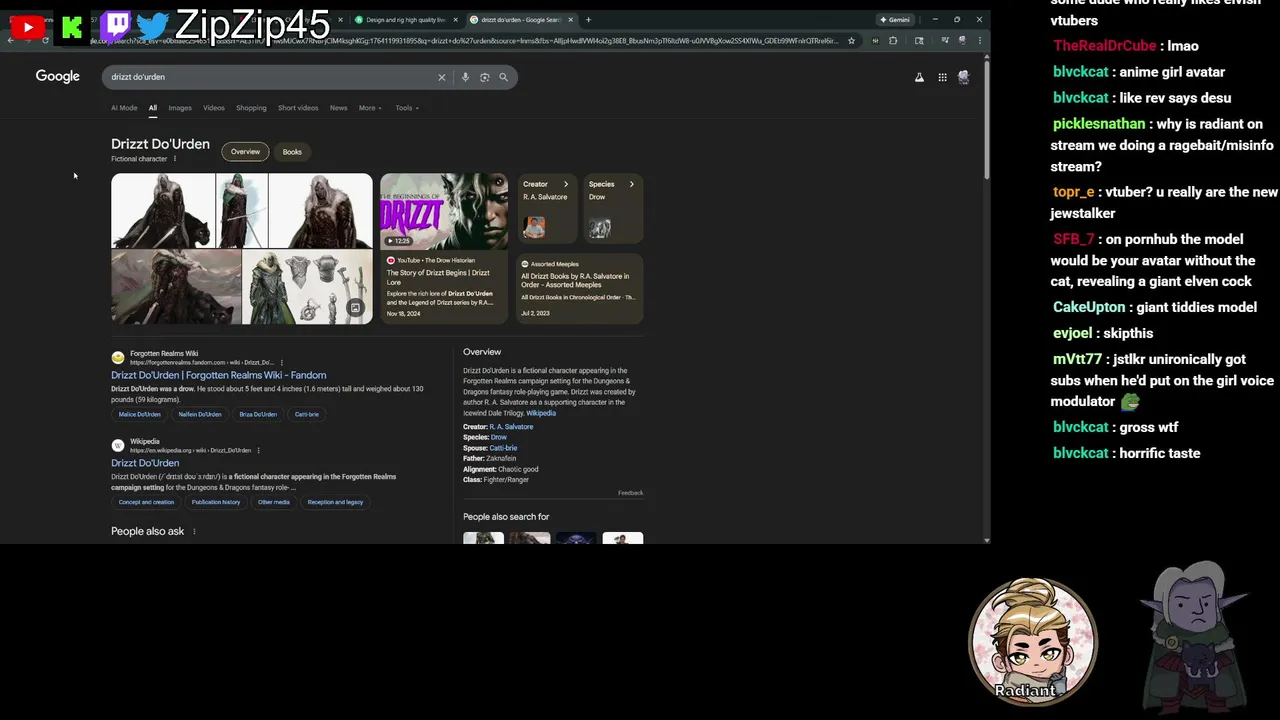Open the Kick overlay icon
Screen dimensions: 1280x720
pyautogui.click(x=72, y=27)
